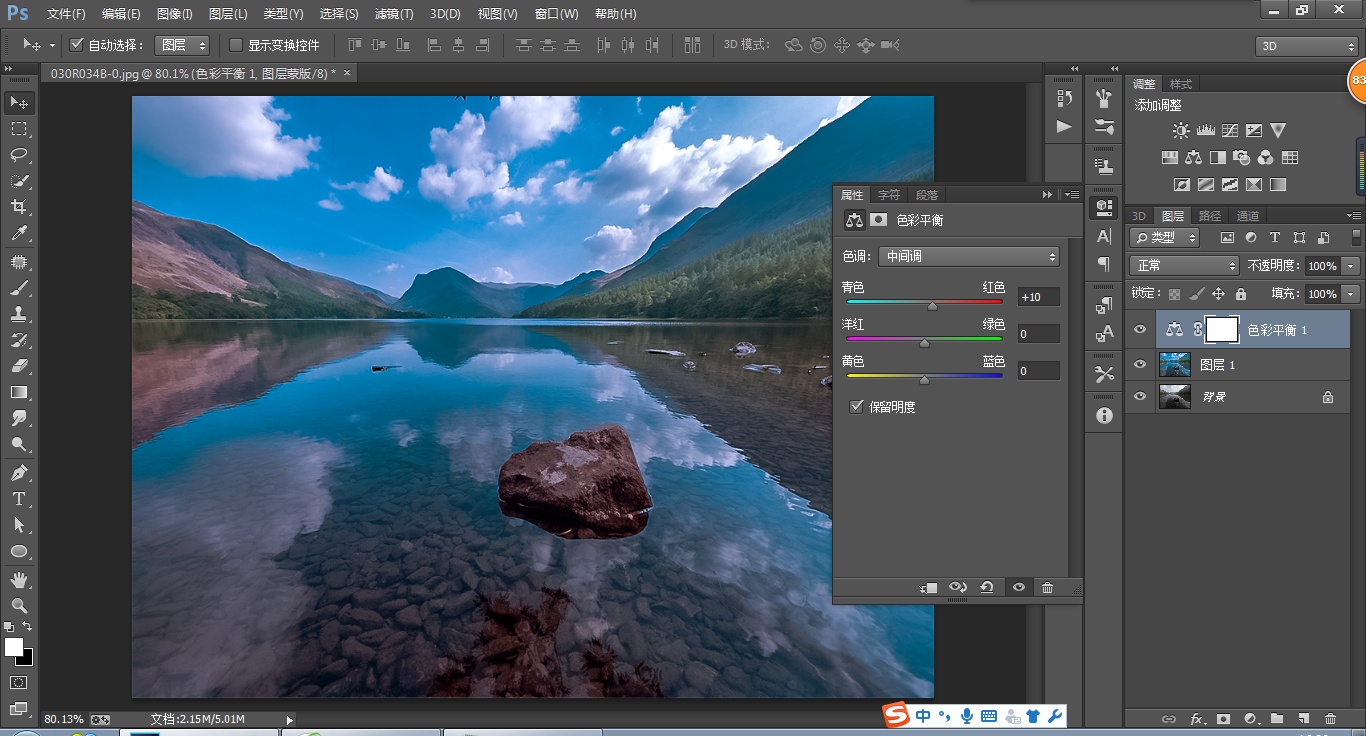Screen dimensions: 1366x736
Task: Select the Lasso tool
Action: (19, 155)
